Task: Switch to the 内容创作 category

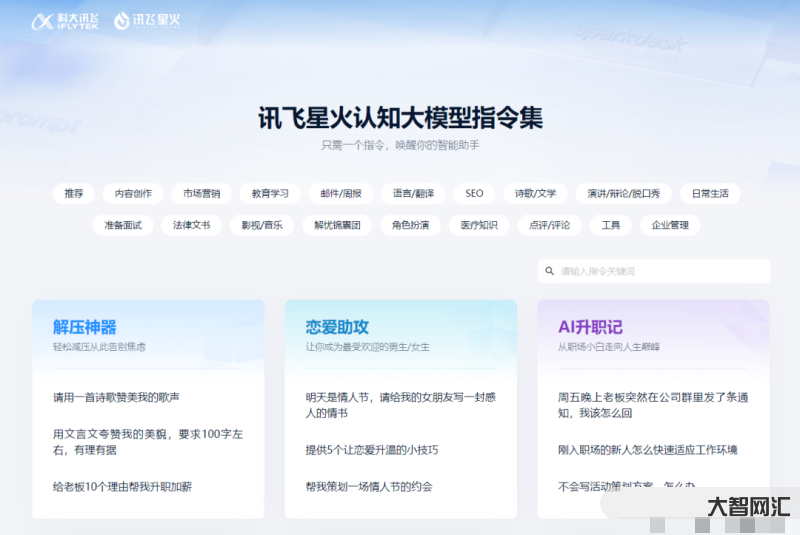Action: pyautogui.click(x=133, y=193)
